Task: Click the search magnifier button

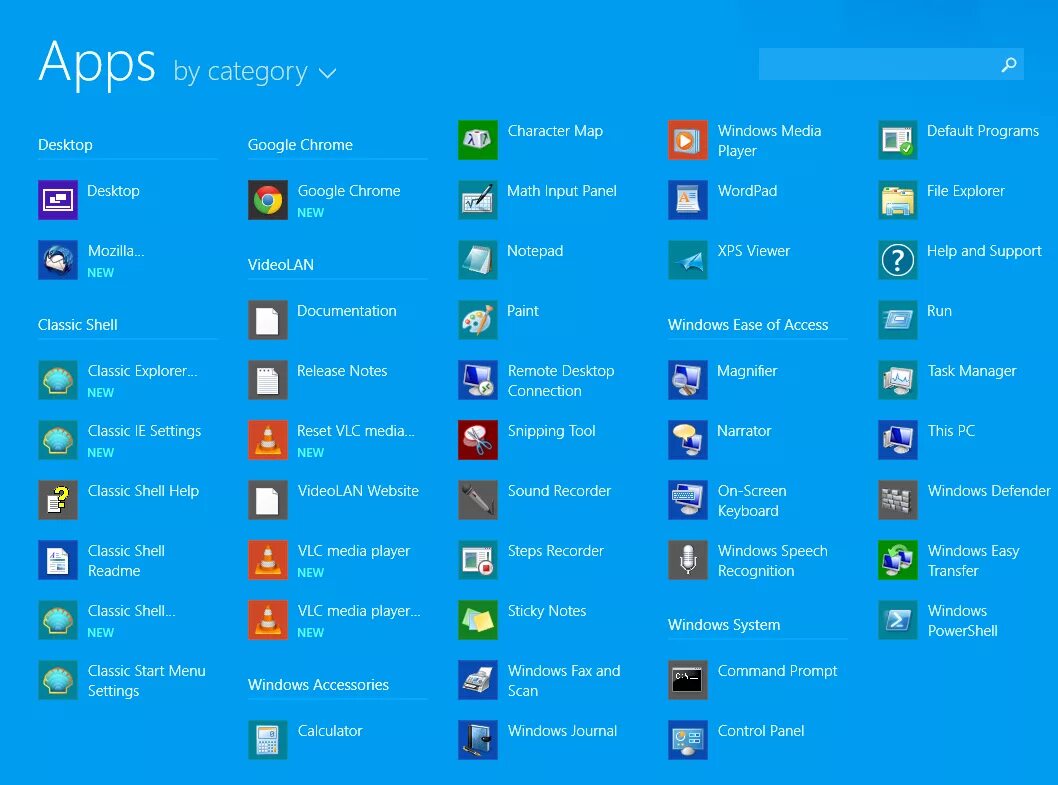Action: pyautogui.click(x=1009, y=64)
